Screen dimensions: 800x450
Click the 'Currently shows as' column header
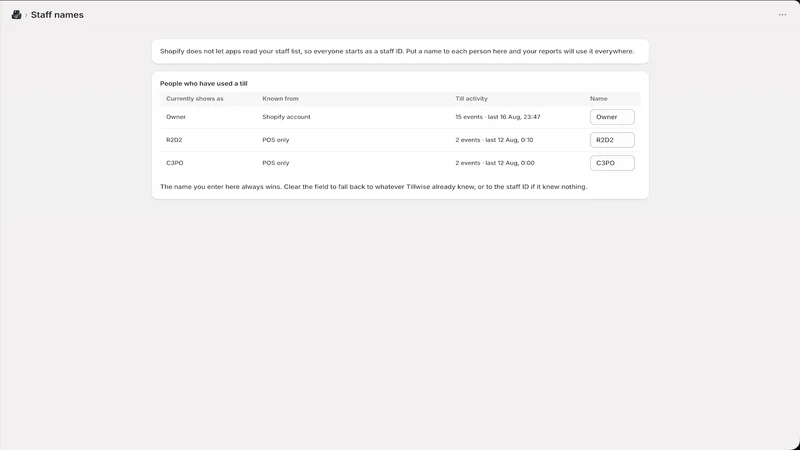pyautogui.click(x=194, y=98)
